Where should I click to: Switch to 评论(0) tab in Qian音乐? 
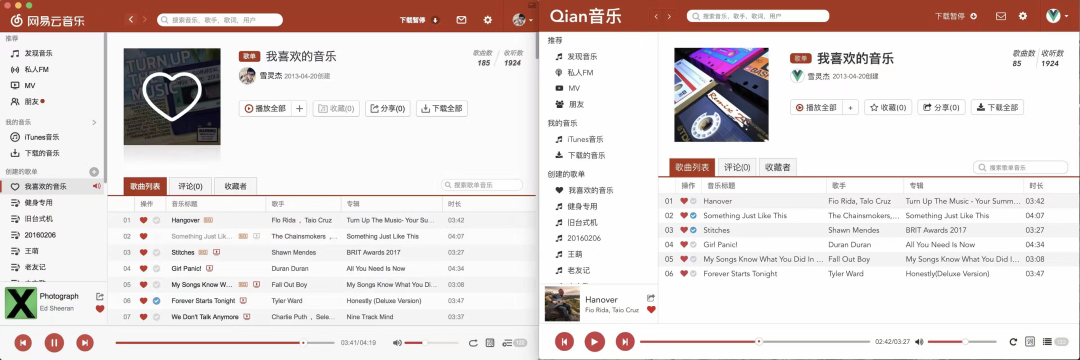coord(736,167)
